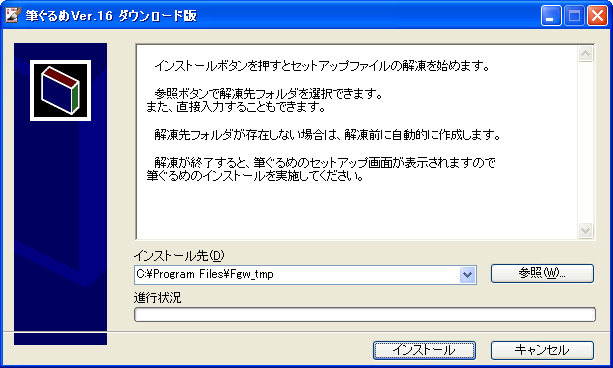Start extraction with the インストール button
This screenshot has width=613, height=368.
coord(424,350)
